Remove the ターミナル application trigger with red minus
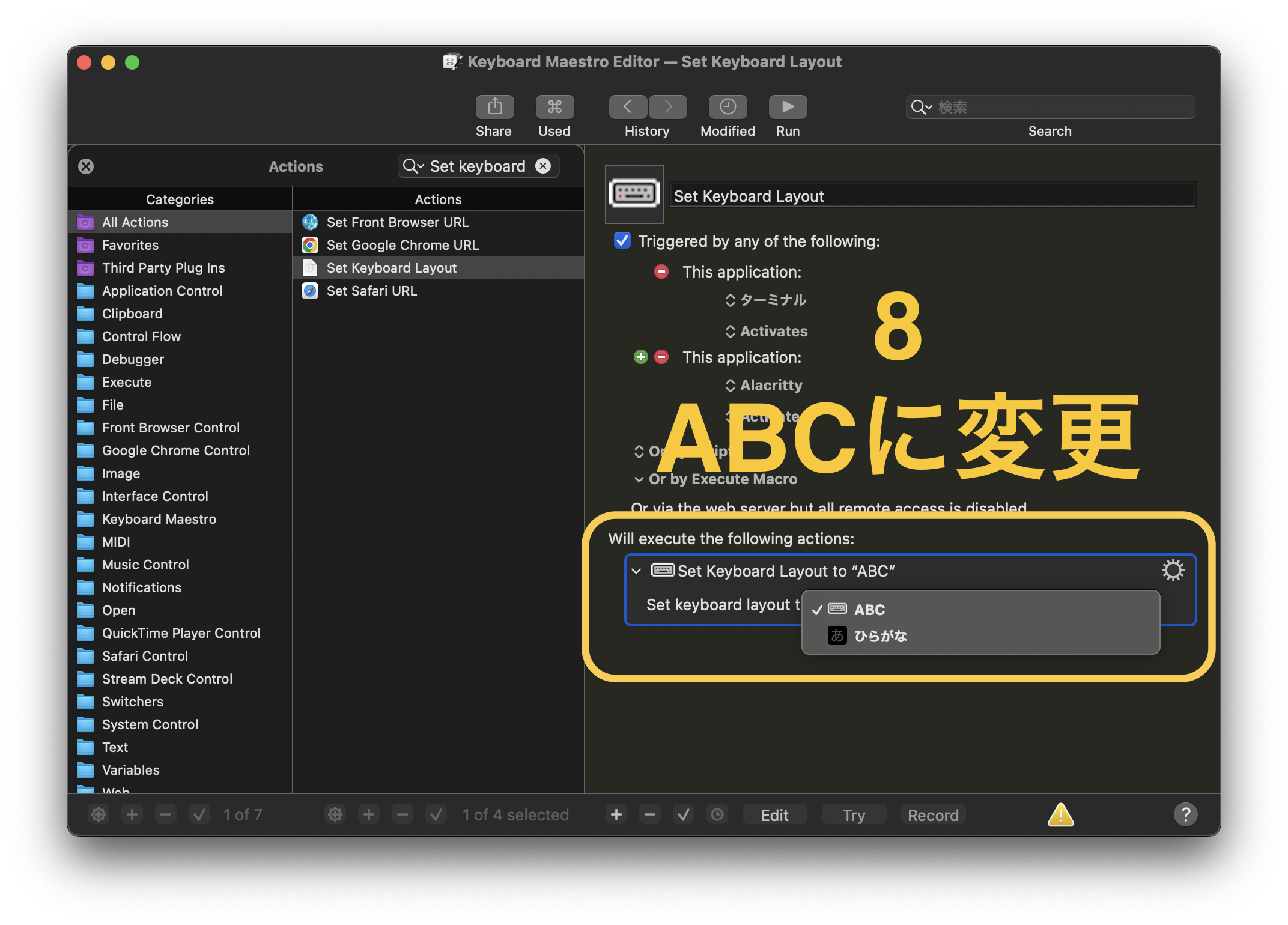The height and width of the screenshot is (925, 1288). (x=661, y=272)
